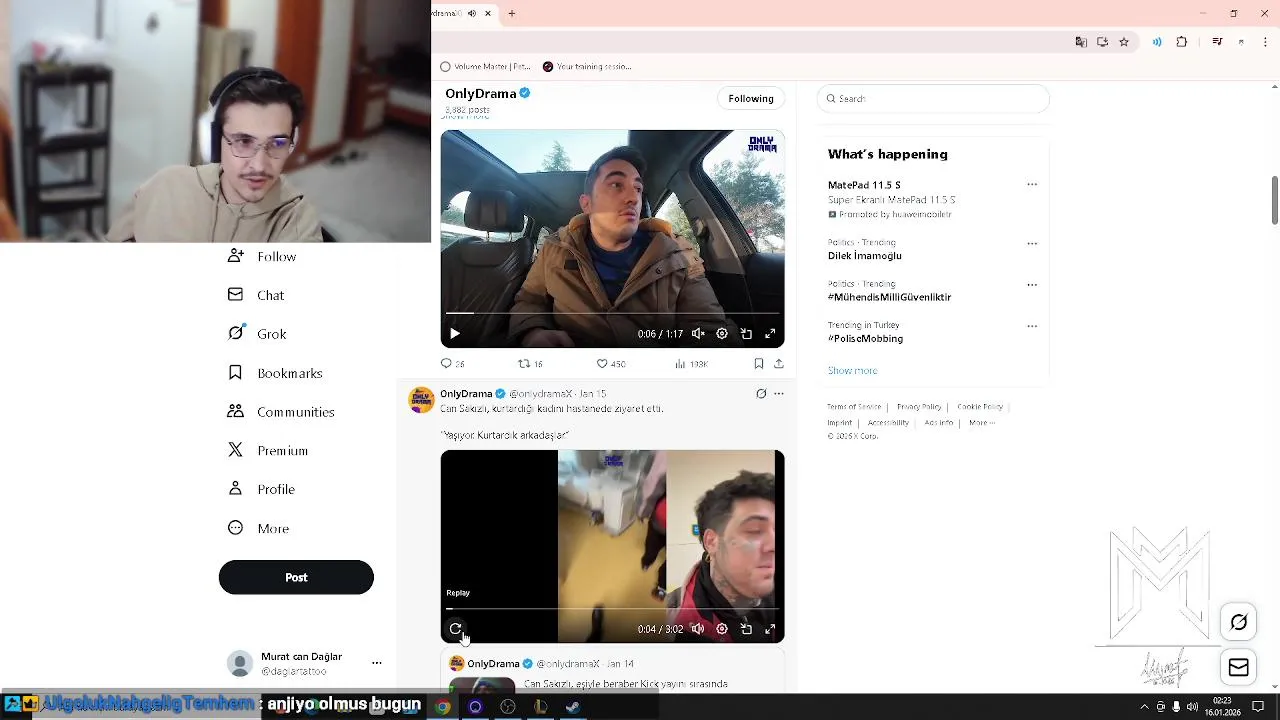Bookmark this page with the star icon
The width and height of the screenshot is (1280, 720).
point(1124,42)
